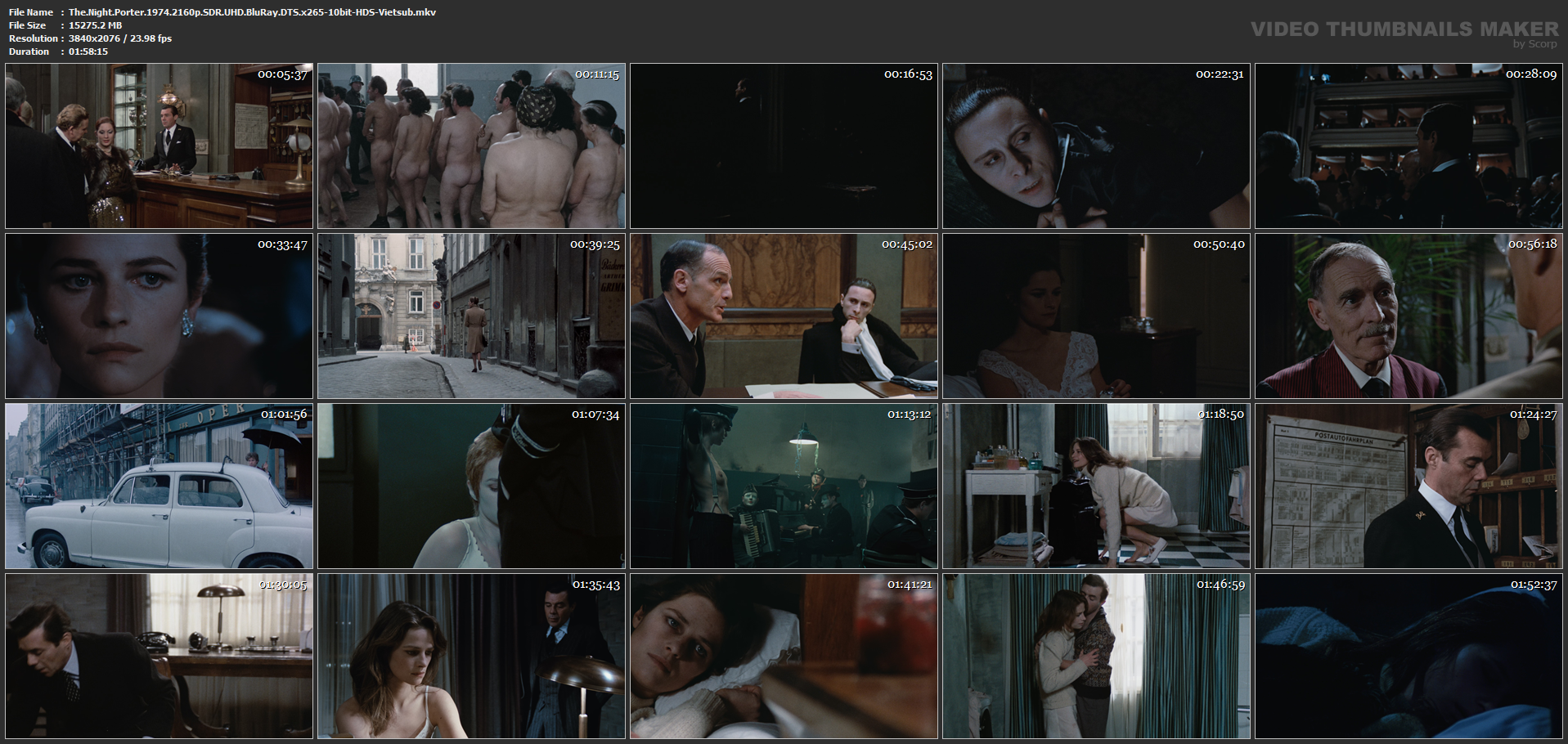Select the thumbnail at 00:28:09

coord(1409,146)
